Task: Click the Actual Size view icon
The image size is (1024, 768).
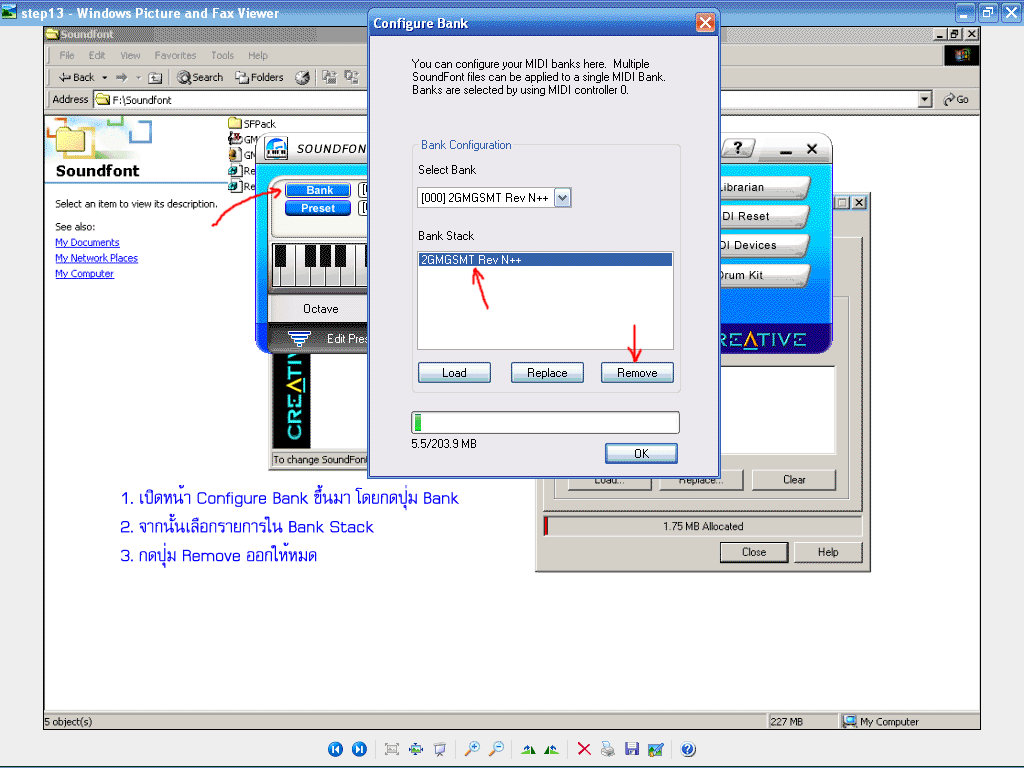Action: tap(416, 749)
